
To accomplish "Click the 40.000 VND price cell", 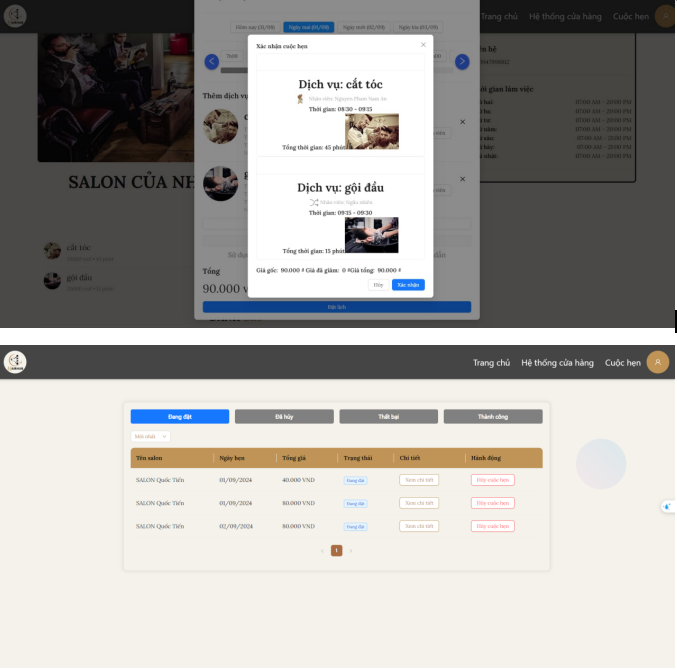I will pyautogui.click(x=298, y=480).
